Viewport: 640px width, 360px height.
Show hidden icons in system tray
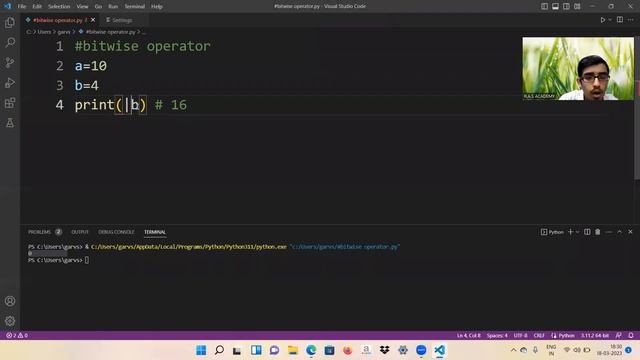tap(513, 350)
